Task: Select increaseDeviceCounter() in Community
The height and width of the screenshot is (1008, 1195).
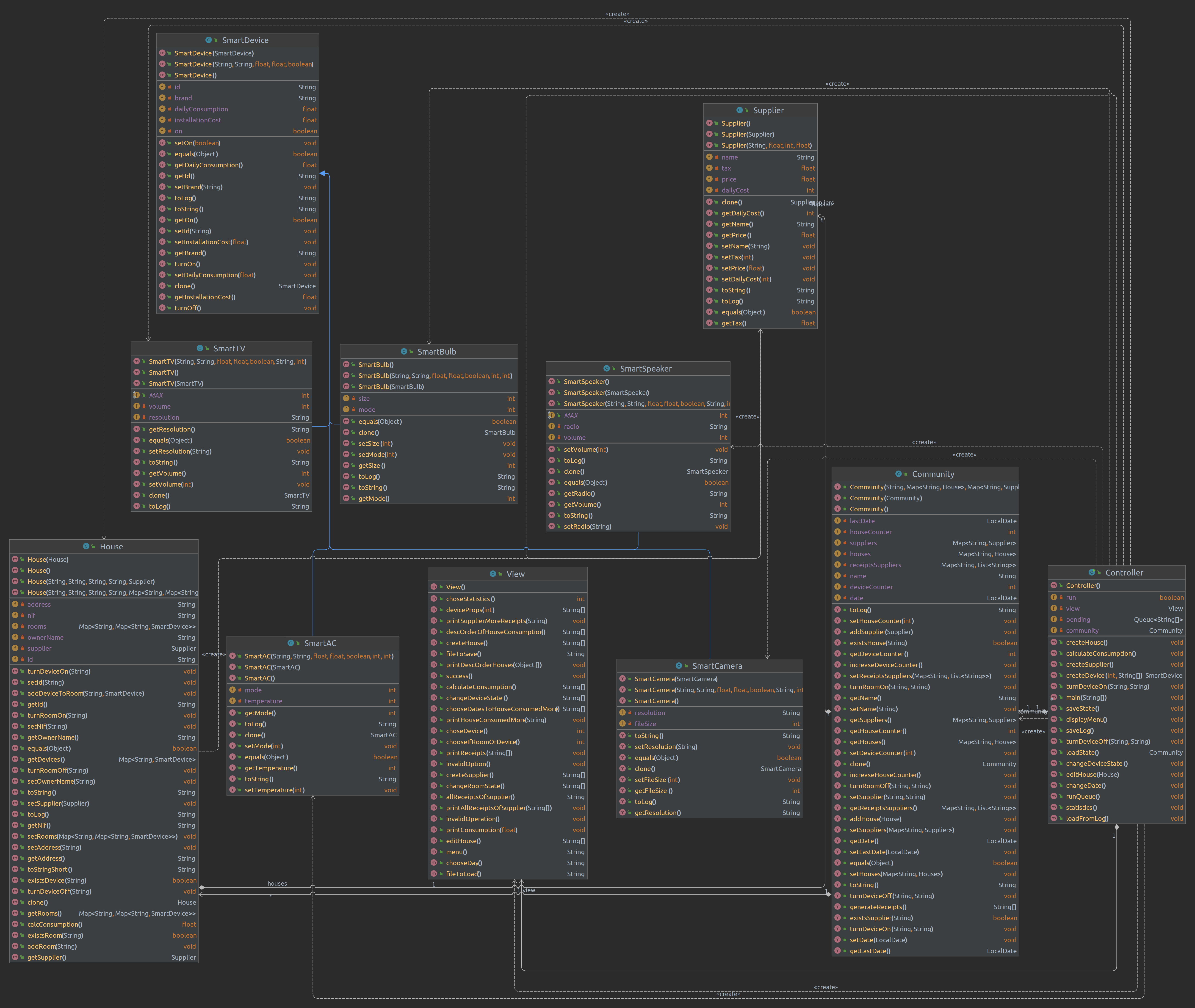Action: coord(886,665)
